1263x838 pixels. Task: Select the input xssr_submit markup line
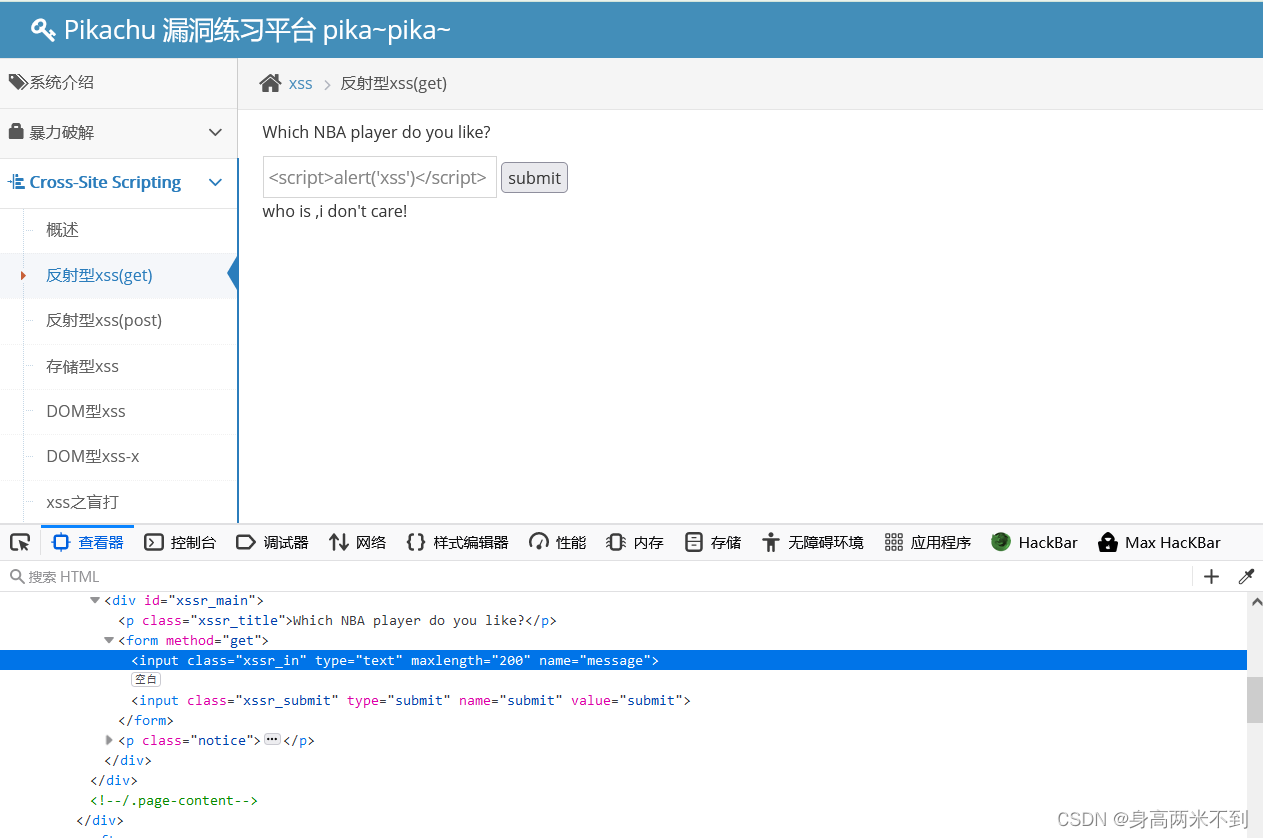411,700
